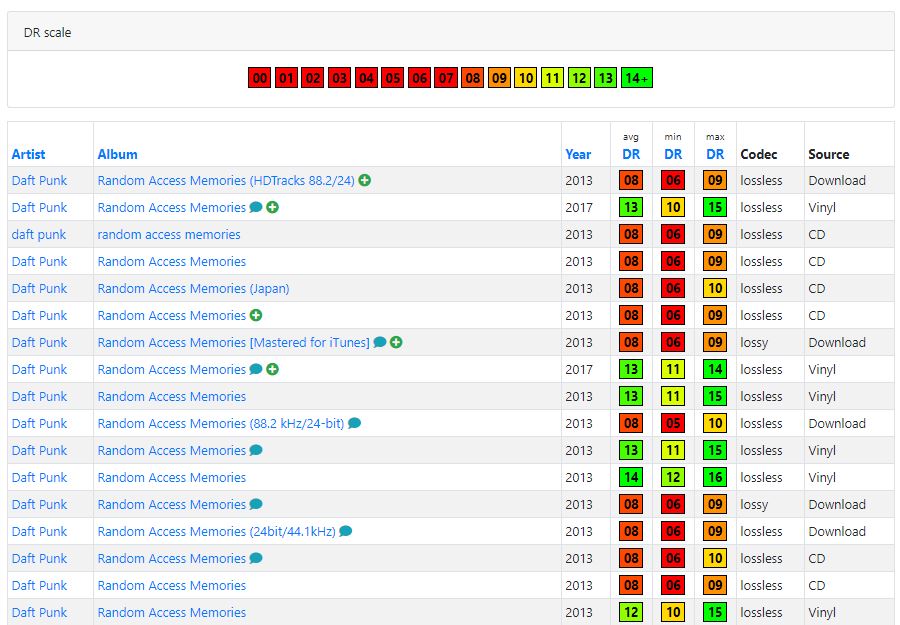Click the 13 swatch in the DR scale

tap(606, 77)
